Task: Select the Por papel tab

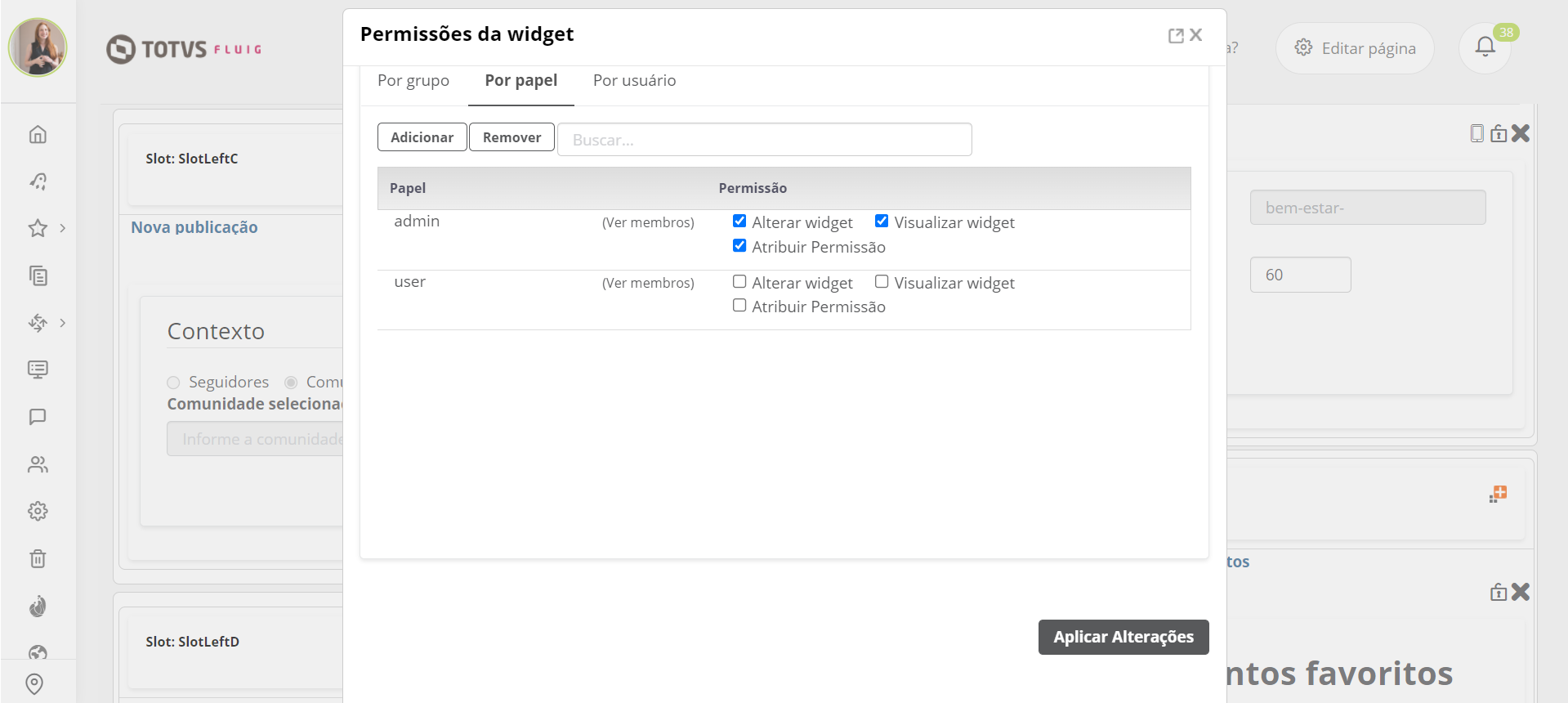Action: (521, 81)
